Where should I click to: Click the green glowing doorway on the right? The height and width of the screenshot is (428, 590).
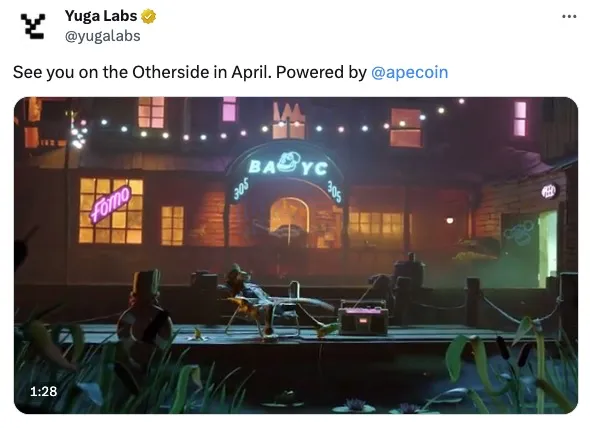coord(548,247)
